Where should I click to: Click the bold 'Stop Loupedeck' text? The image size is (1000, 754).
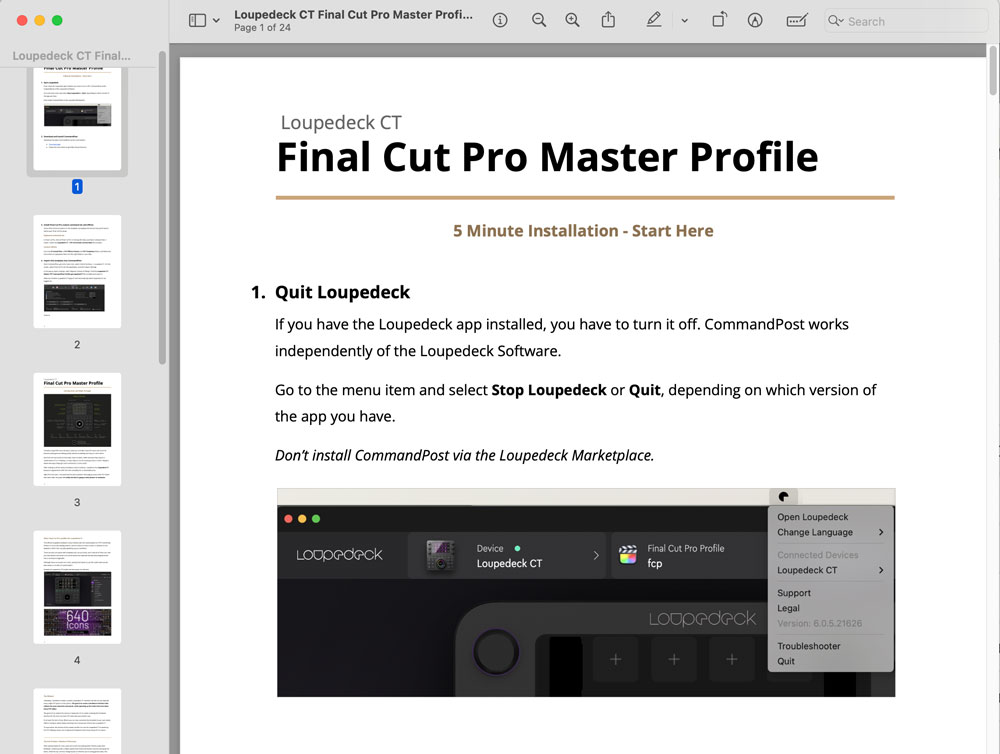[x=548, y=390]
